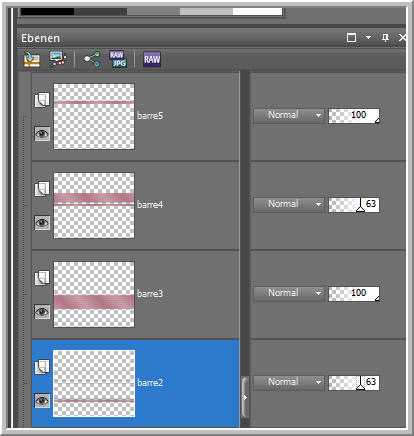Click the layer type icon on barre4
This screenshot has height=436, width=414.
42,189
